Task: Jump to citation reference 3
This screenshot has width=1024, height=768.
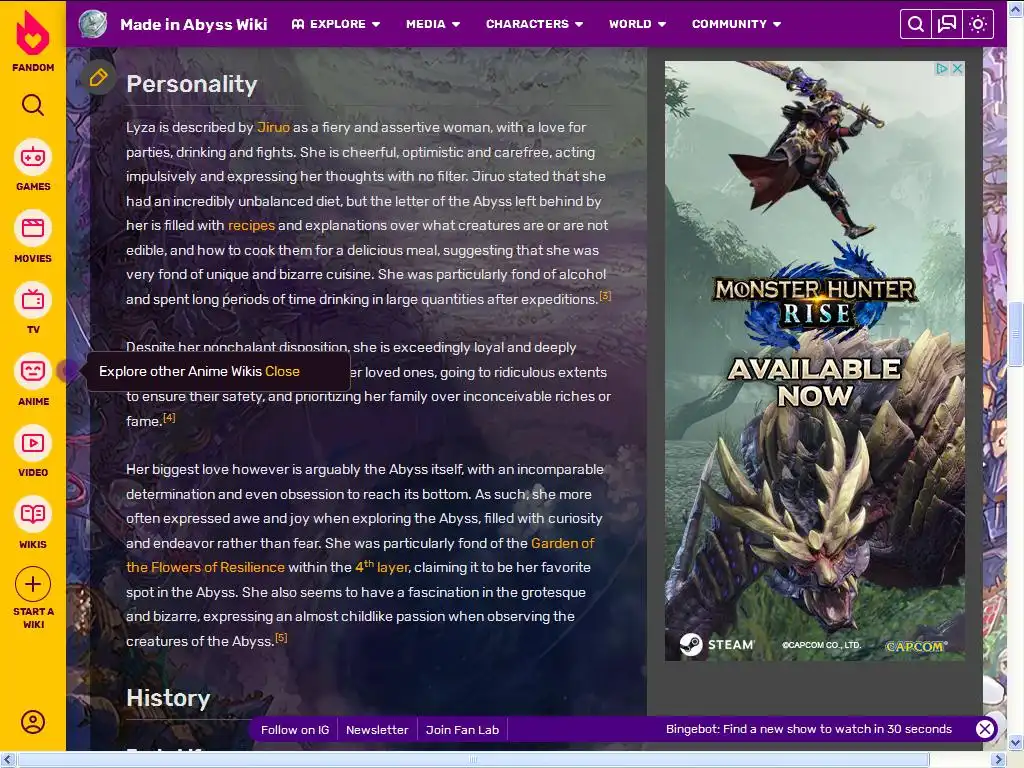Action: pos(605,296)
